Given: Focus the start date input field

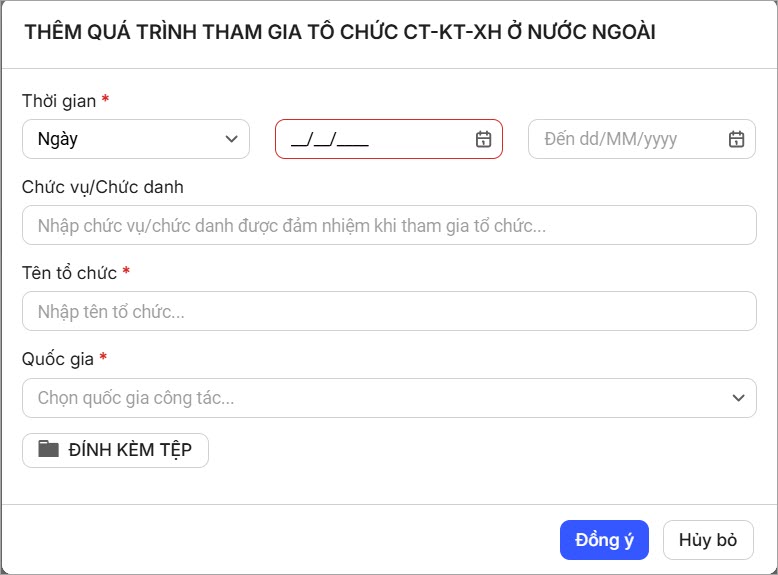Looking at the screenshot, I should coord(375,140).
